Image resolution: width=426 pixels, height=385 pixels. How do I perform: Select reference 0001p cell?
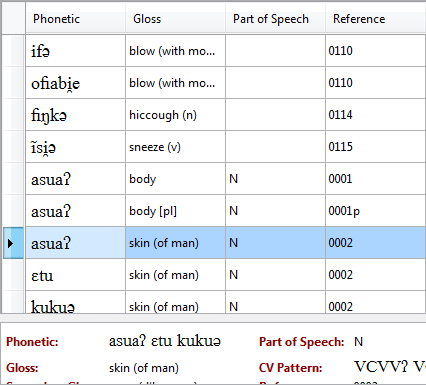tap(376, 211)
